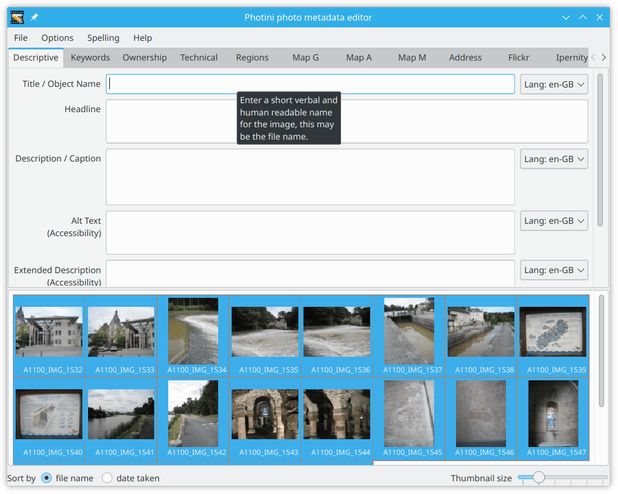The width and height of the screenshot is (618, 494).
Task: Click the metadata panel vertical scrollbar
Action: 600,150
